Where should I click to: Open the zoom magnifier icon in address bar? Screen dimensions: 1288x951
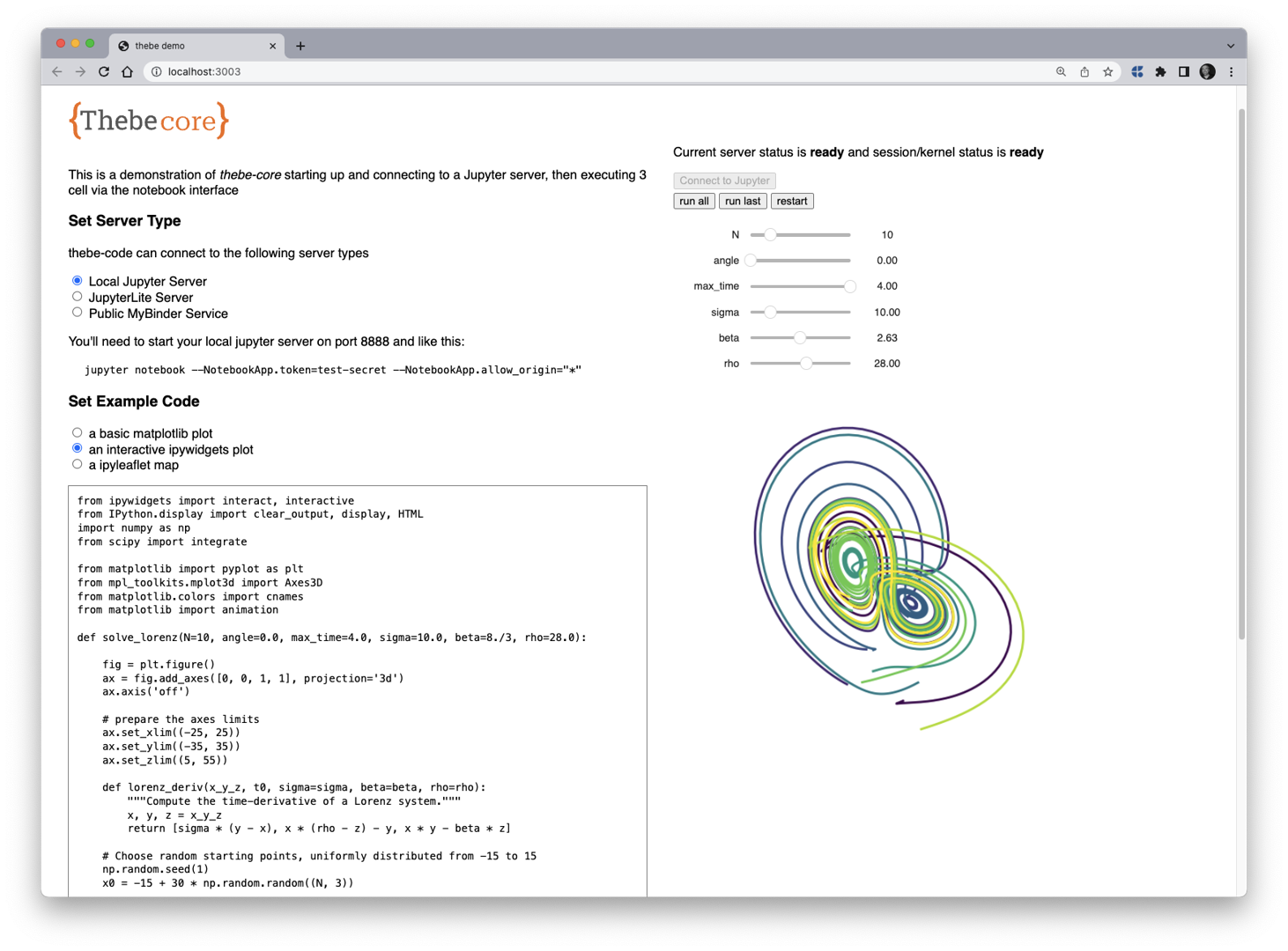coord(1061,72)
